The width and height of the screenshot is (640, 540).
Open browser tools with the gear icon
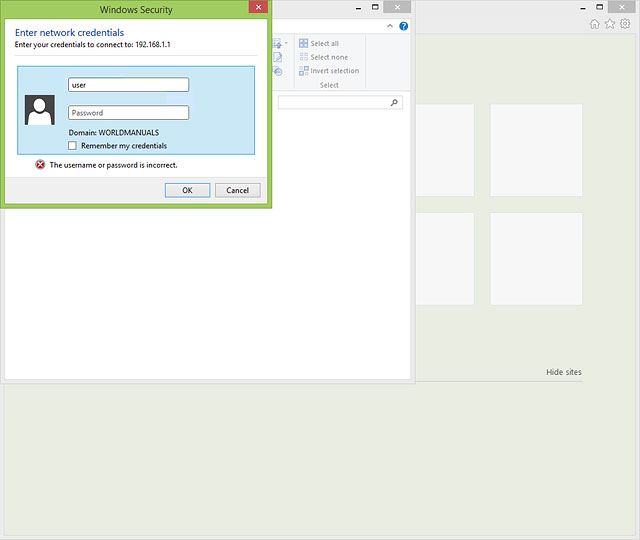(625, 24)
